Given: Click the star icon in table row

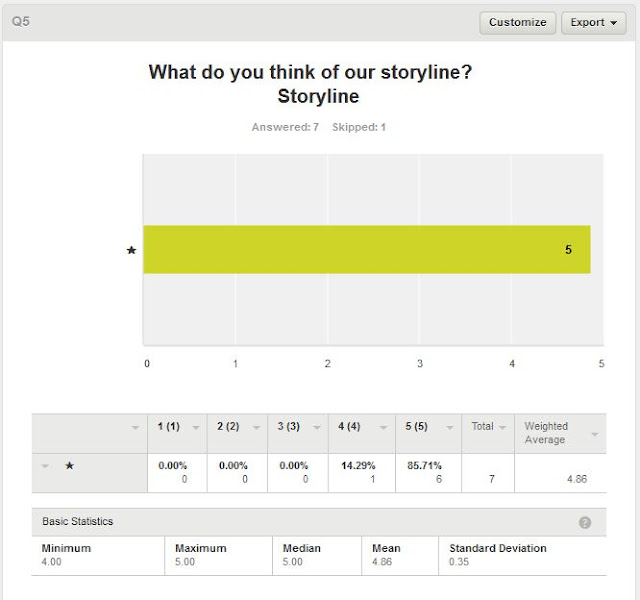Looking at the screenshot, I should [70, 465].
